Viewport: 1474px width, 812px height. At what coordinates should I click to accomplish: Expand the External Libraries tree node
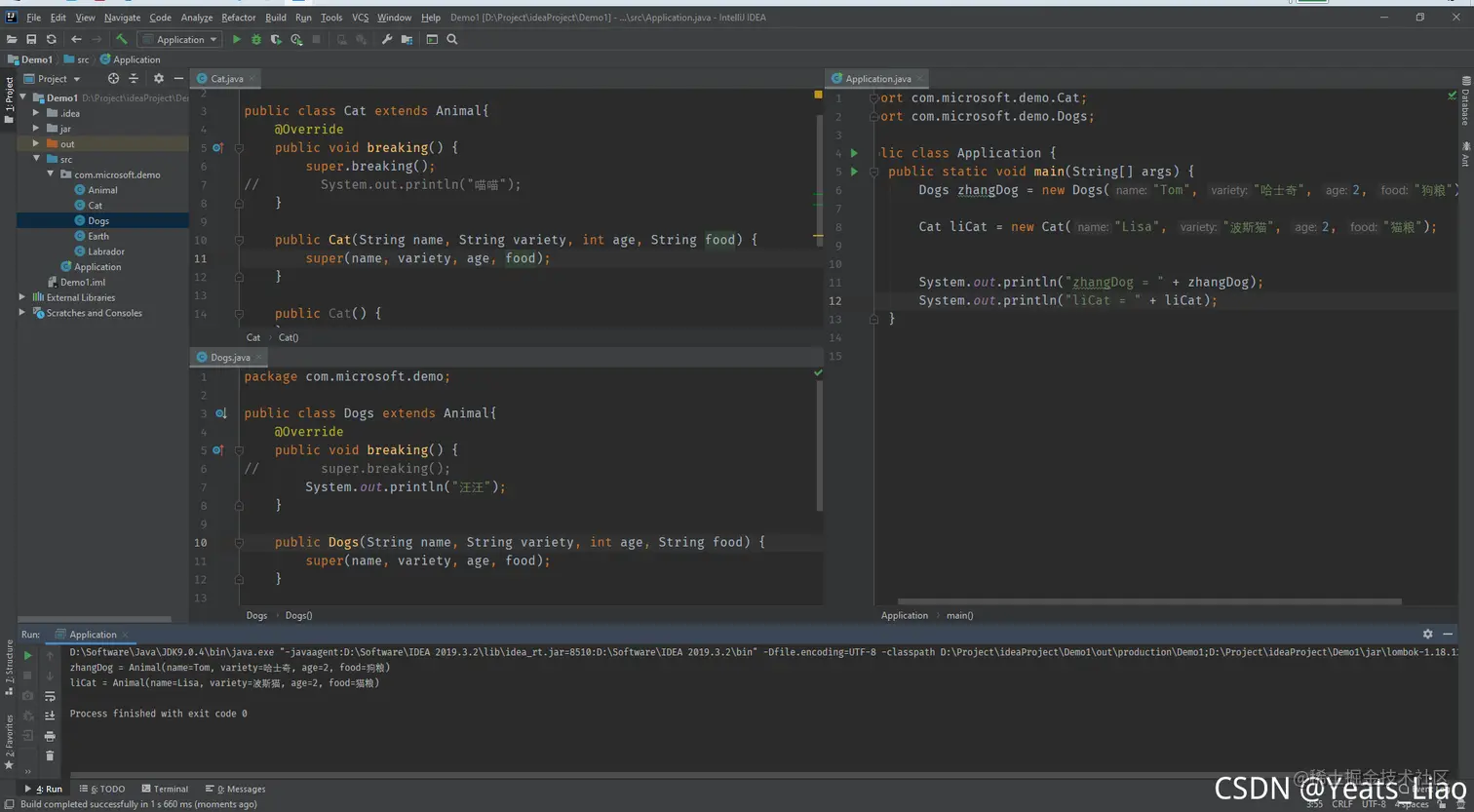[22, 297]
